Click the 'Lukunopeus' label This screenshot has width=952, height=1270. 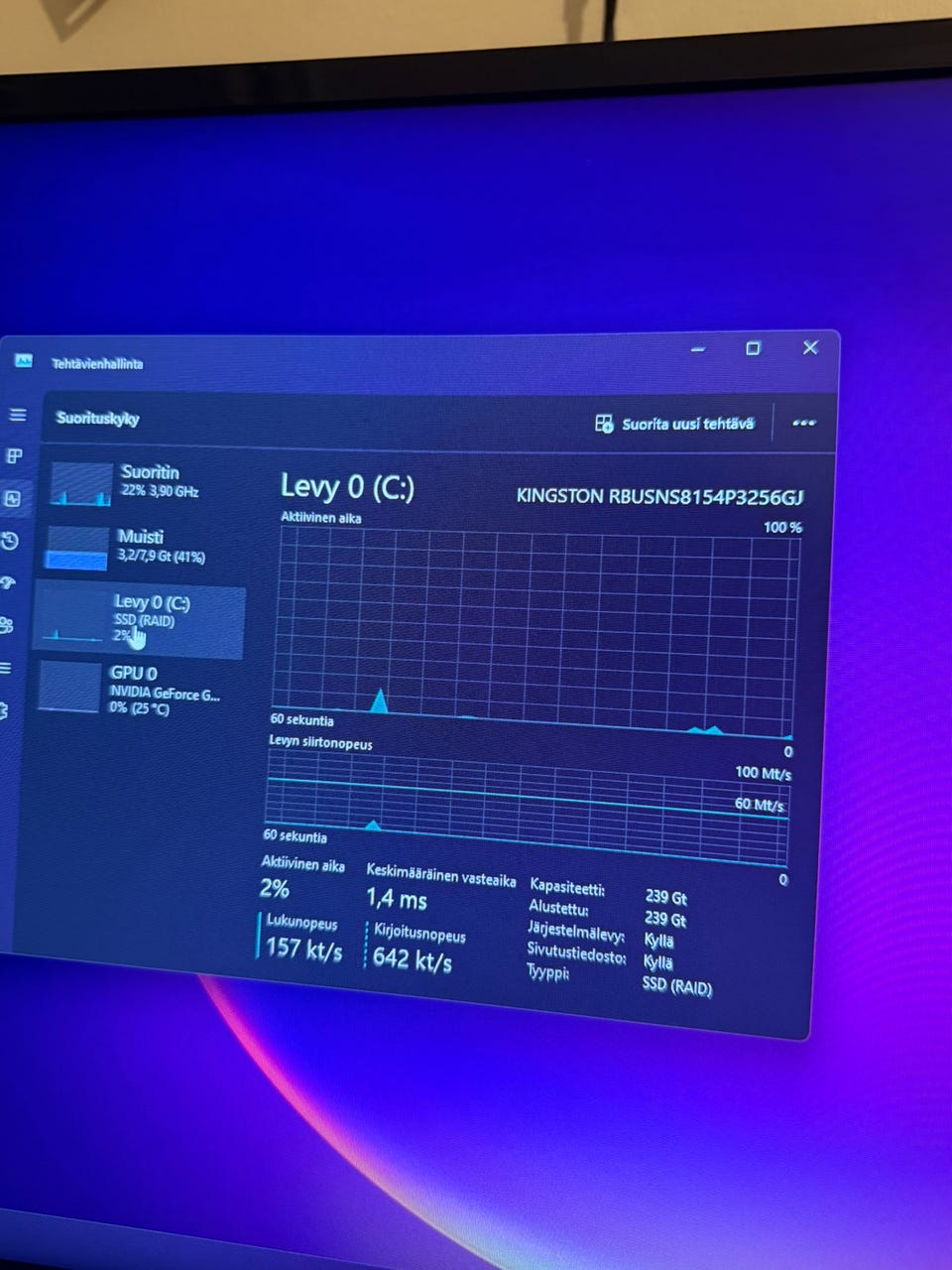point(301,922)
